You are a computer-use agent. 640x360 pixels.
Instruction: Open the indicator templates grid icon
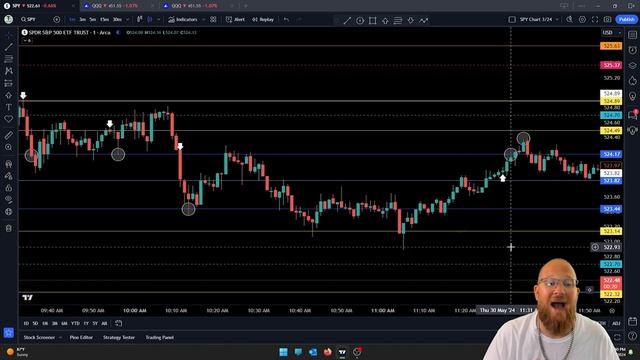(x=213, y=19)
